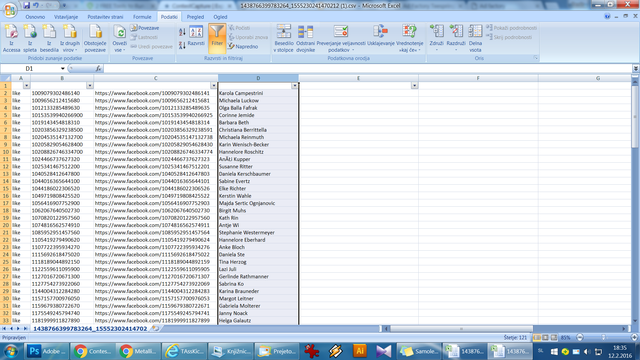Click the select-all corner of the grid
This screenshot has height=360, width=640.
(x=6, y=78)
